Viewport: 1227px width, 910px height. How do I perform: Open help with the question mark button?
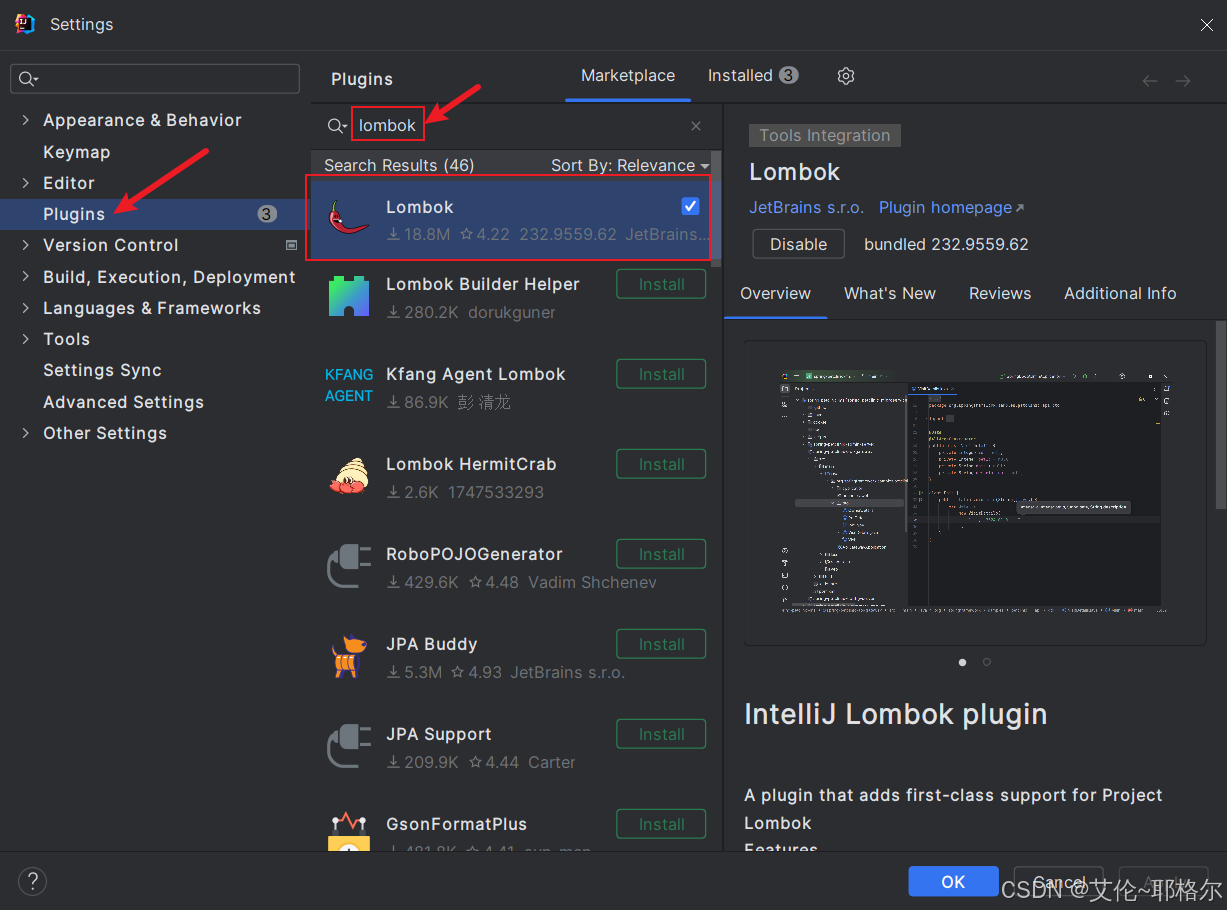(x=32, y=881)
